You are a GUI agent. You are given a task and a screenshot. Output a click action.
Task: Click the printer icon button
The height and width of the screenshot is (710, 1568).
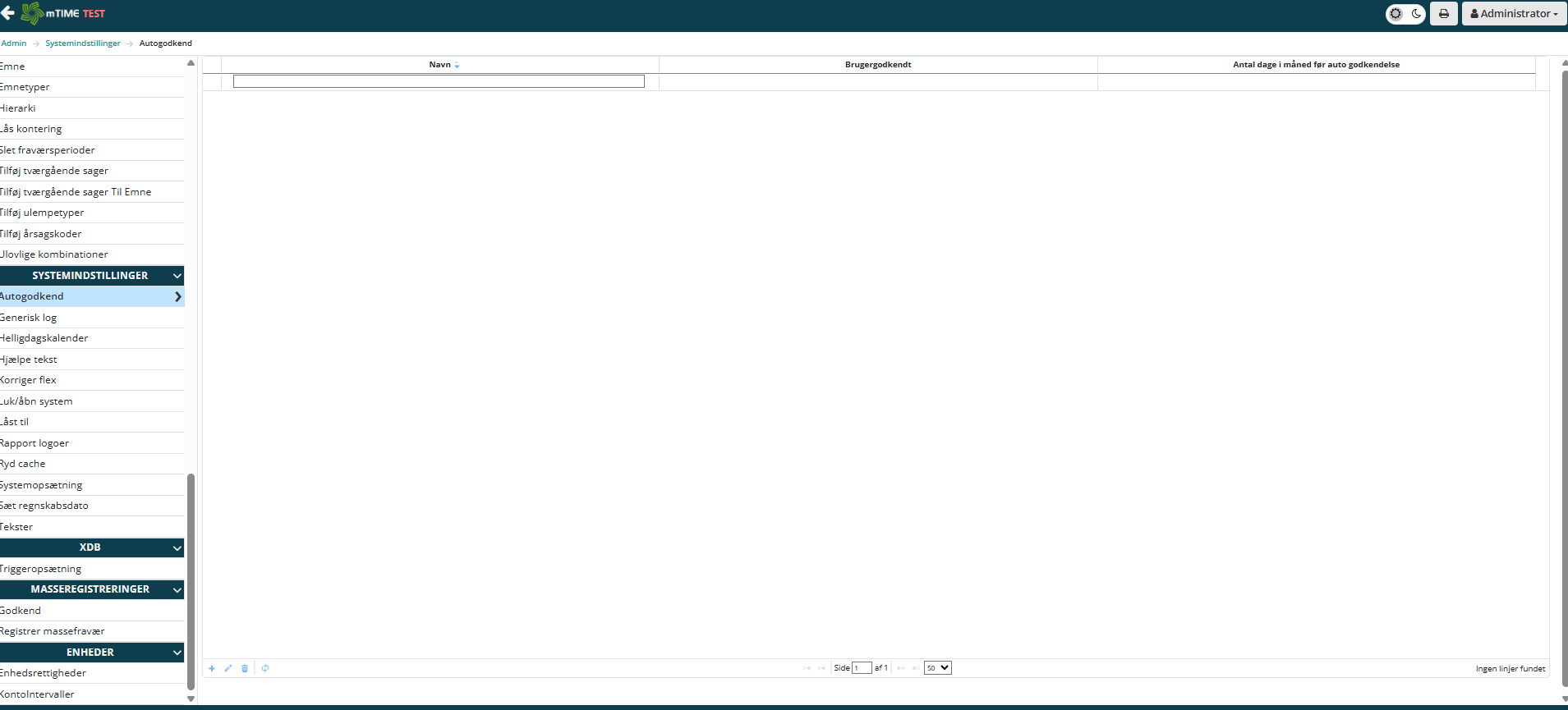(1443, 14)
